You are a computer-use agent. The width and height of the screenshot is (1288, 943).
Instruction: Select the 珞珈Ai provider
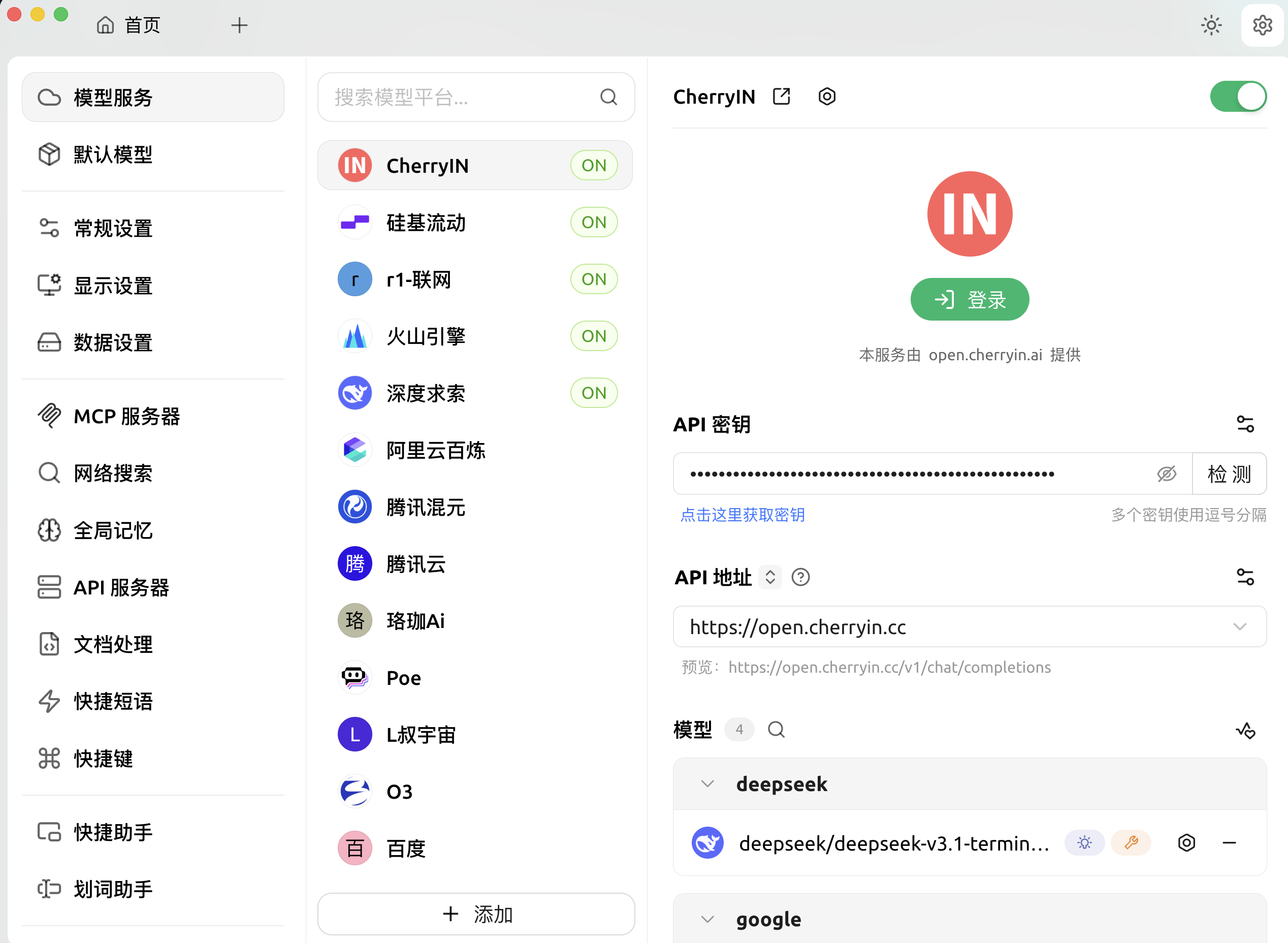(x=475, y=620)
